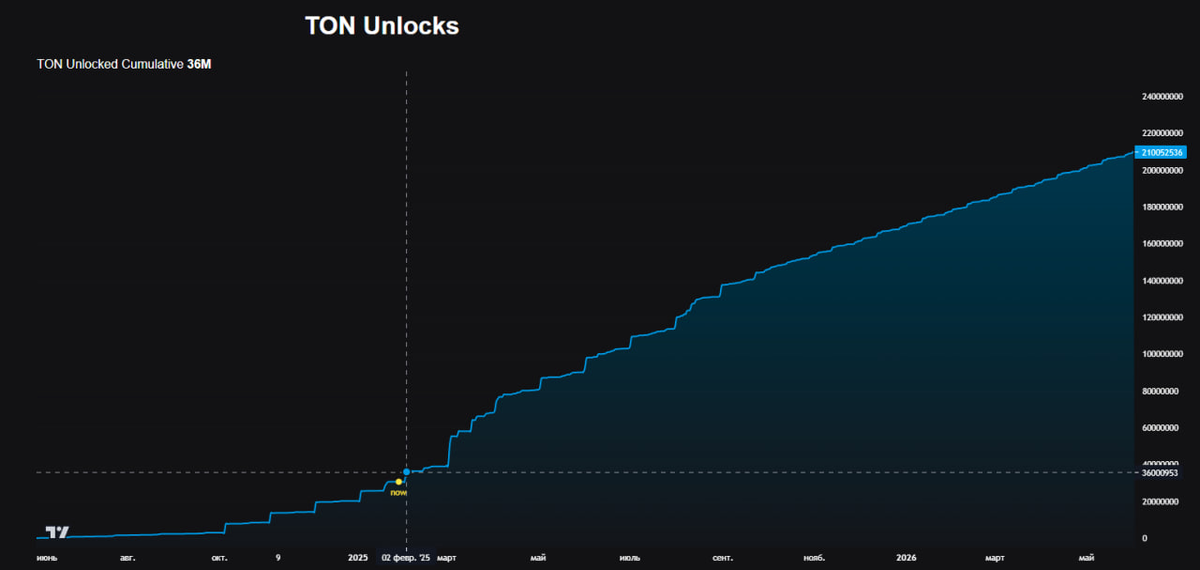Screen dimensions: 1200x570
Task: Click the 140000000 axis value
Action: (1163, 281)
